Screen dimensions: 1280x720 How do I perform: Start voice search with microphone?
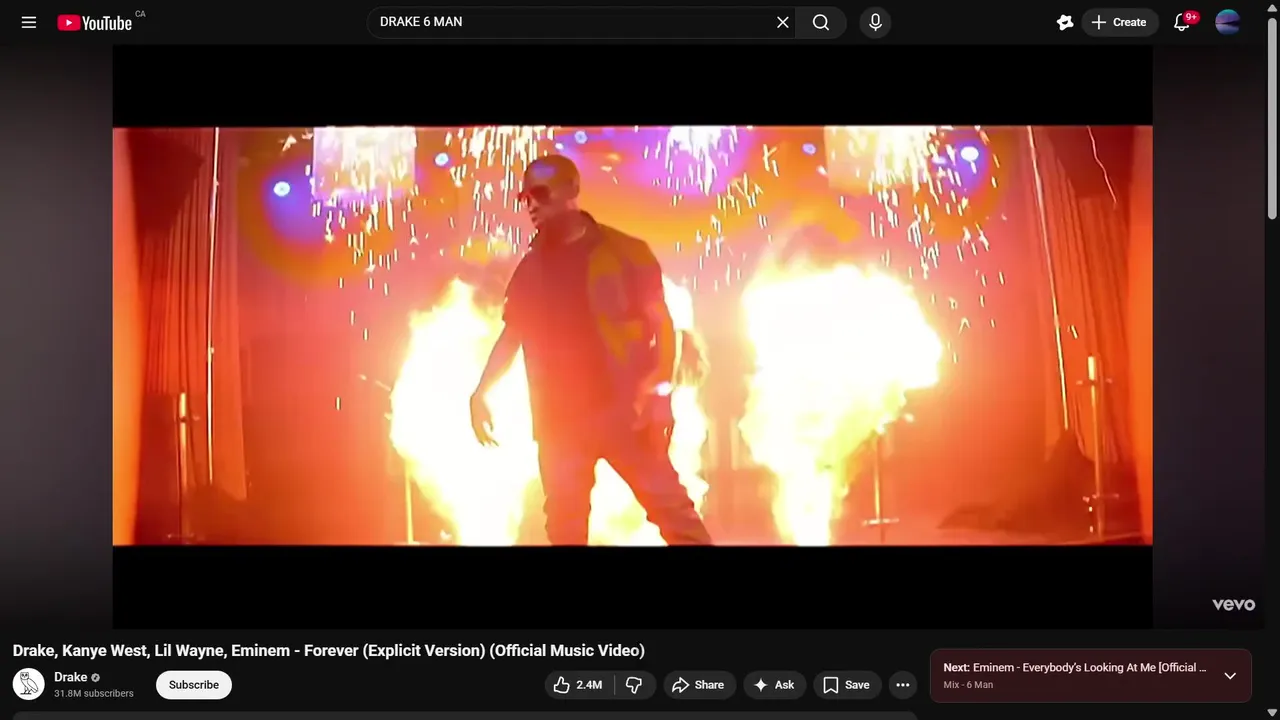click(875, 22)
